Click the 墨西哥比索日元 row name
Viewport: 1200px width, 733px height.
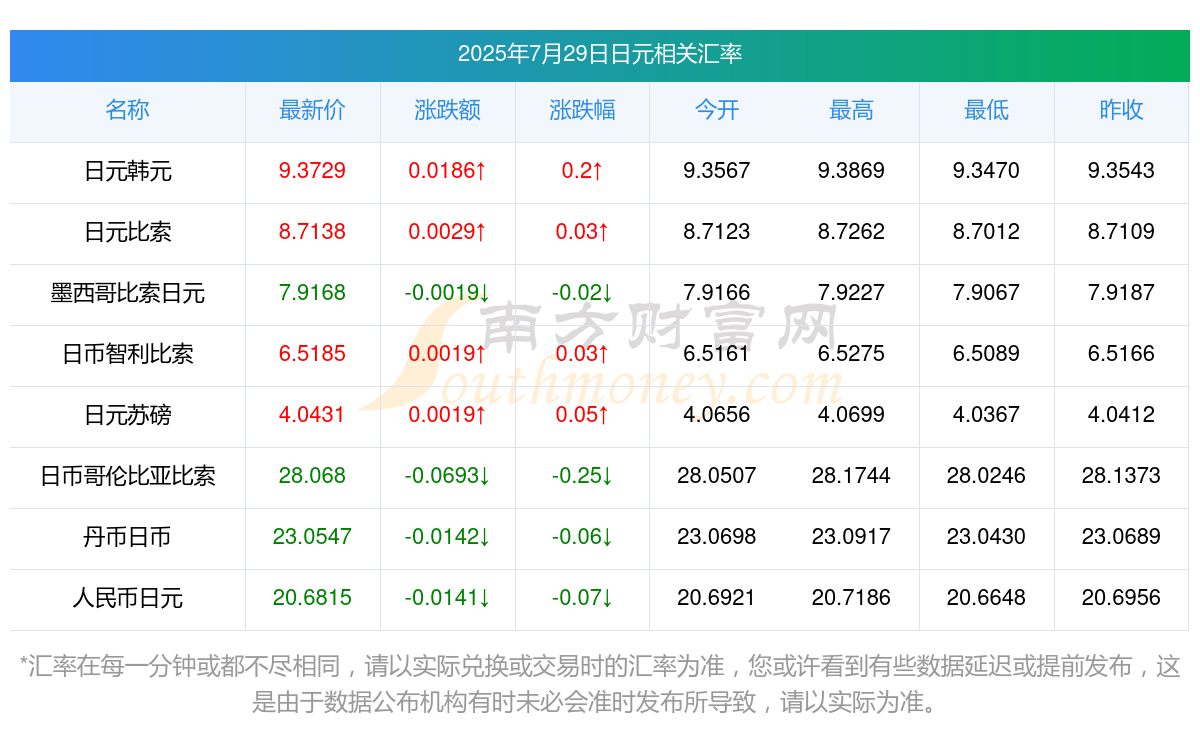[128, 293]
